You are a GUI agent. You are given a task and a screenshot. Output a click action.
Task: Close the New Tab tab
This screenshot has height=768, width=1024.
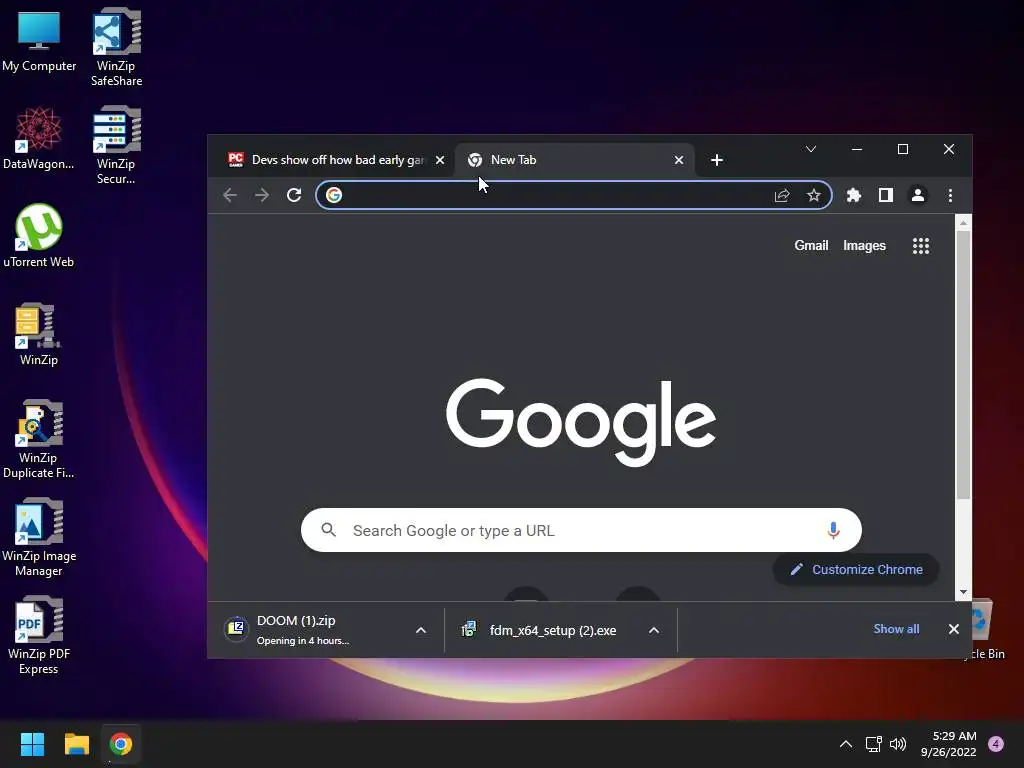(x=679, y=160)
